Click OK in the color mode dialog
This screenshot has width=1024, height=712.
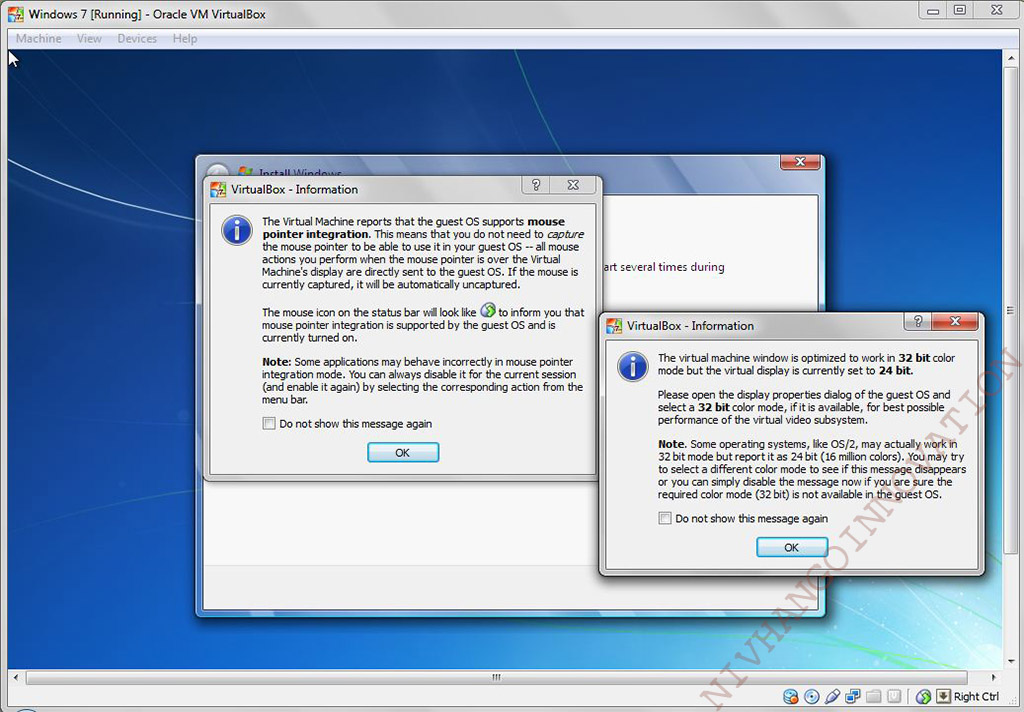coord(791,547)
